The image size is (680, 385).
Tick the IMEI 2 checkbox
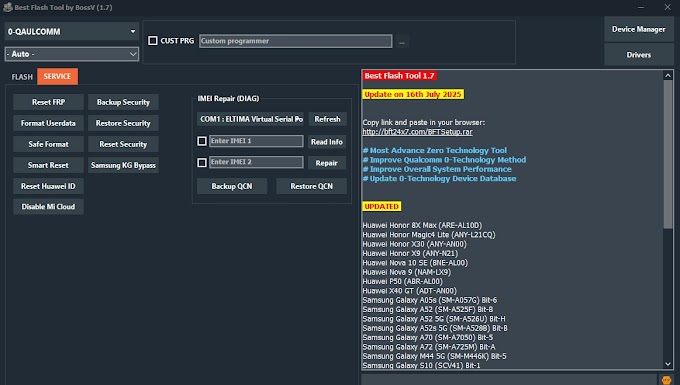click(202, 163)
